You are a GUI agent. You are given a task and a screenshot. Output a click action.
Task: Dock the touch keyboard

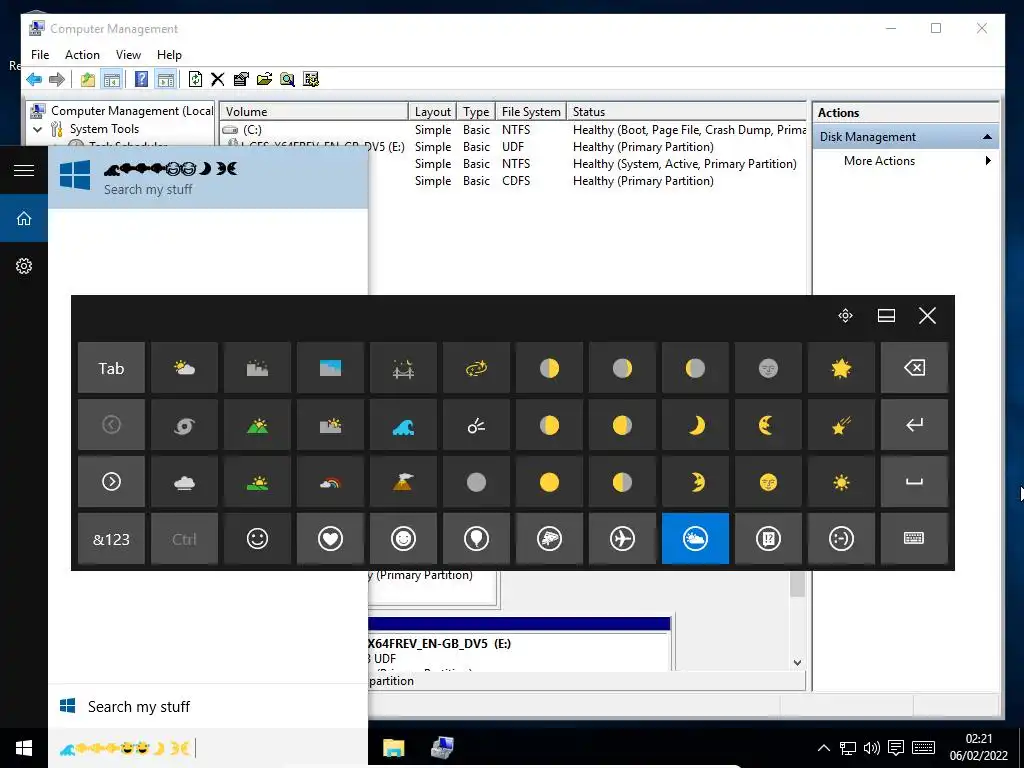pos(886,316)
